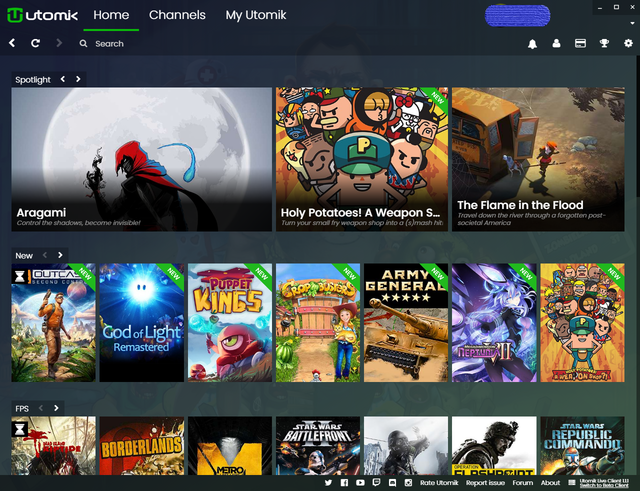Switch to the Home tab
Screen dimensions: 640x491
(x=111, y=15)
